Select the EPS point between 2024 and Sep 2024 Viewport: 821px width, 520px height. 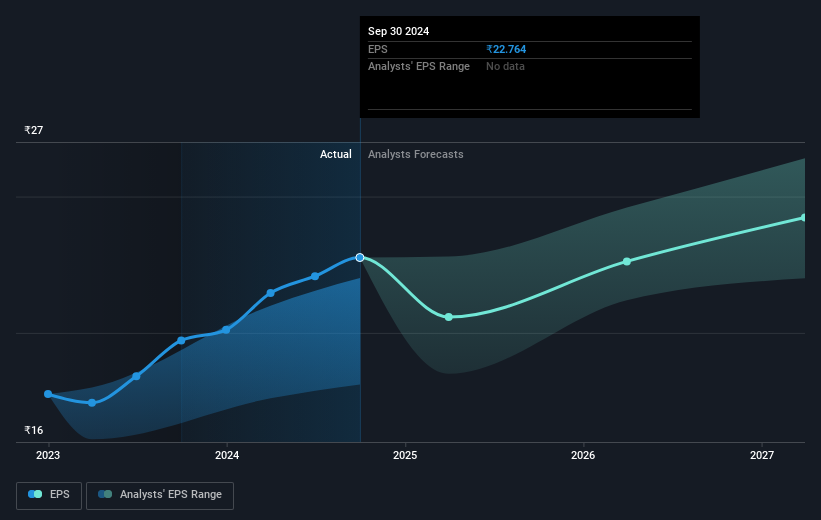click(270, 293)
